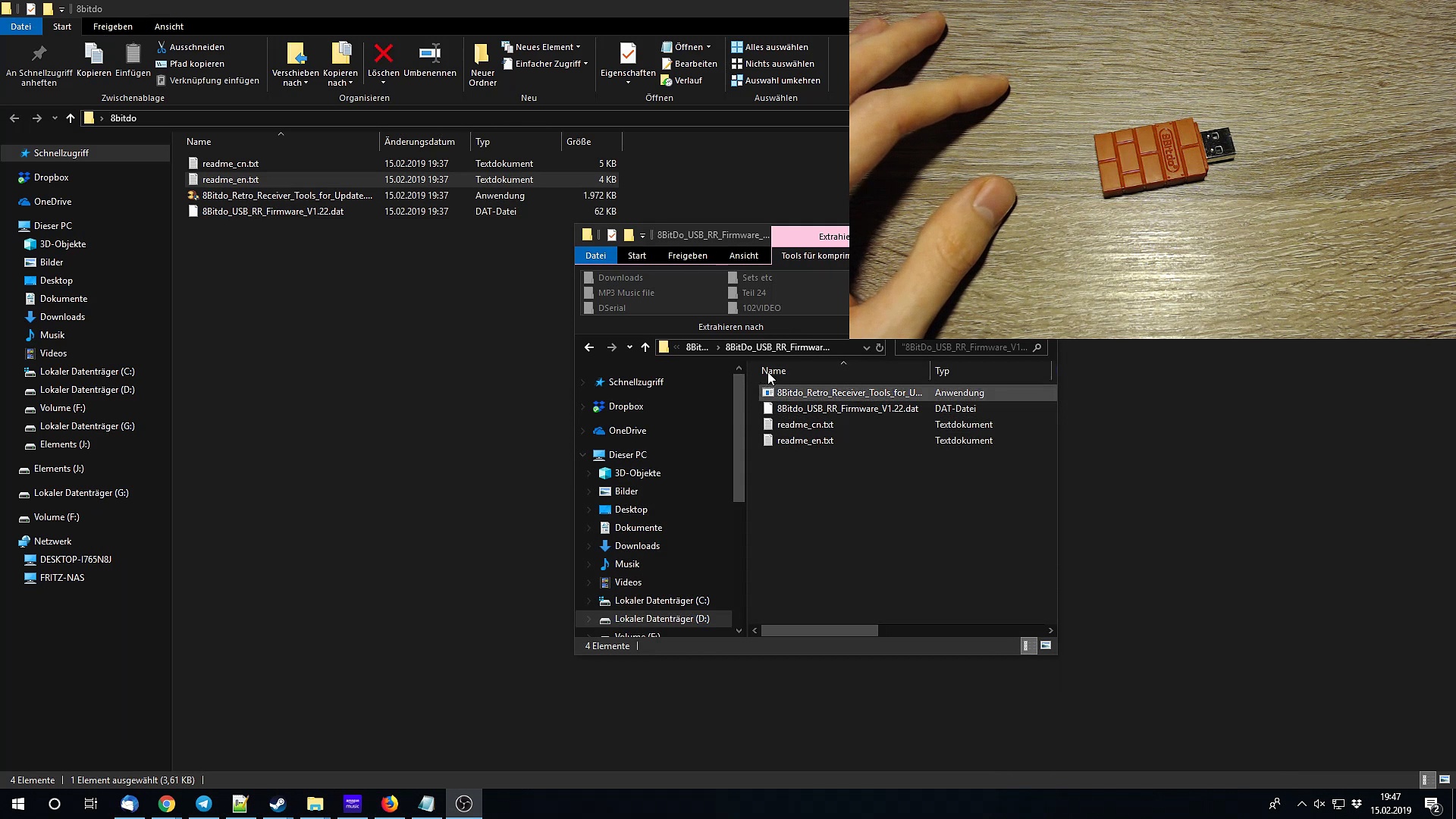Switch to large icons view toggle
The width and height of the screenshot is (1456, 819).
tap(1444, 780)
